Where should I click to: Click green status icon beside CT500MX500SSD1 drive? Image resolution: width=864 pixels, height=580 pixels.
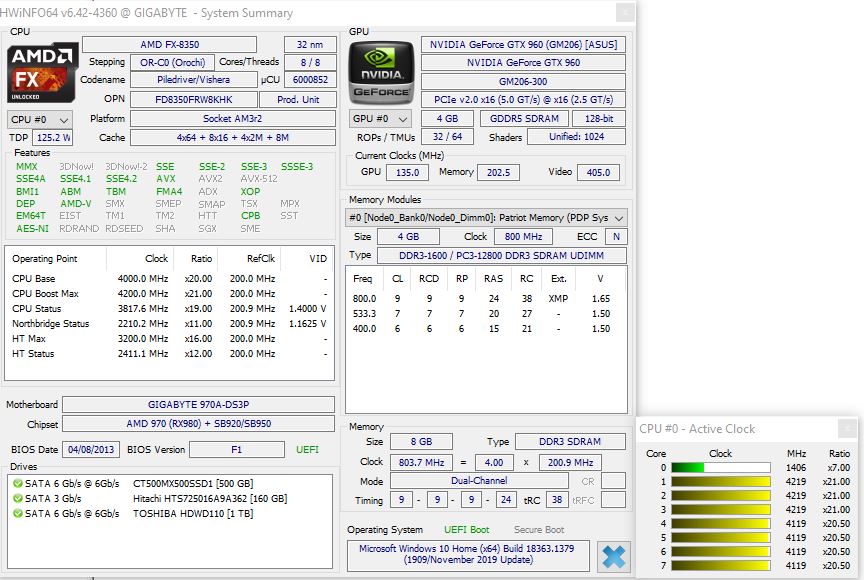18,484
